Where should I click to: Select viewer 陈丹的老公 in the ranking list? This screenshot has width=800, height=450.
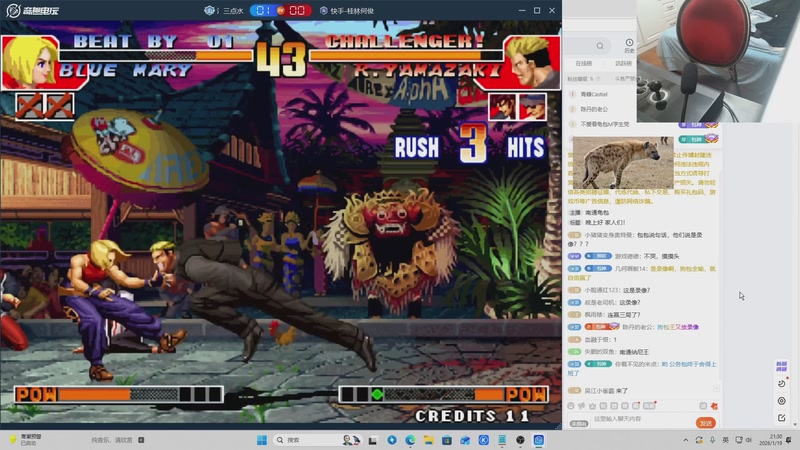(594, 109)
